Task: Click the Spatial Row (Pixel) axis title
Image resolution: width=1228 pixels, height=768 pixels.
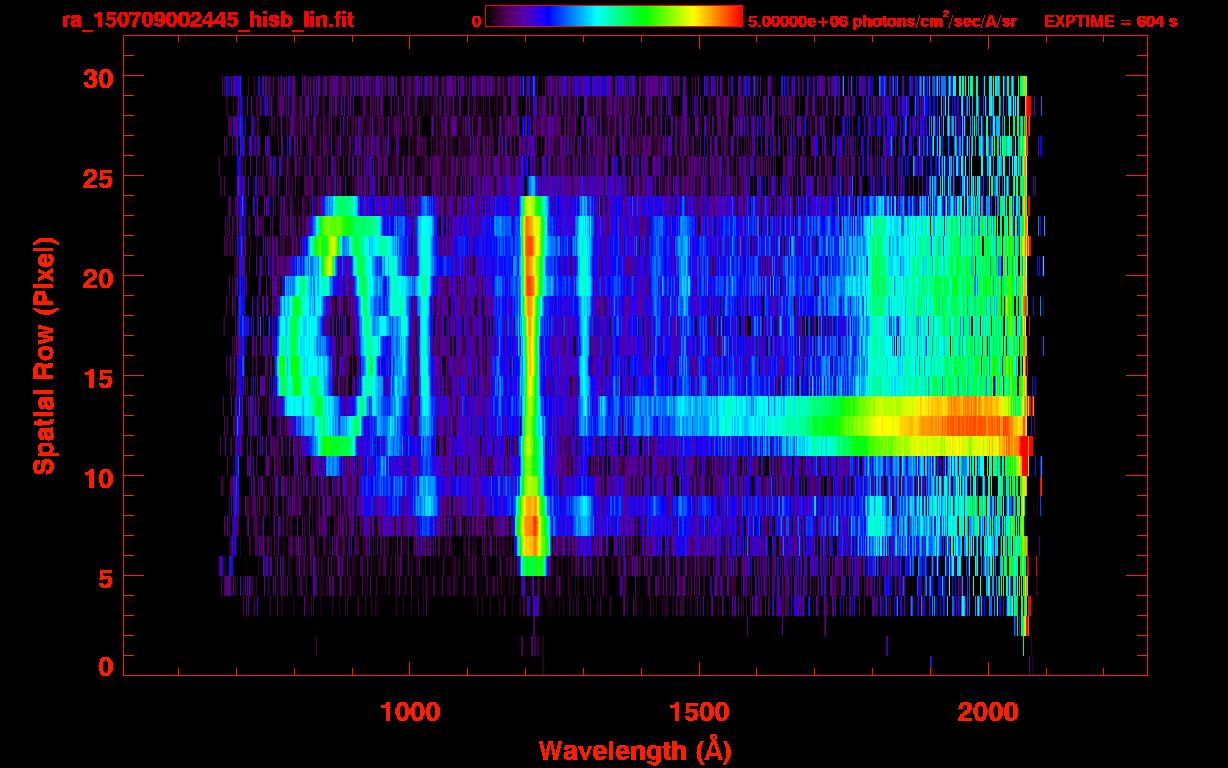Action: [x=44, y=356]
